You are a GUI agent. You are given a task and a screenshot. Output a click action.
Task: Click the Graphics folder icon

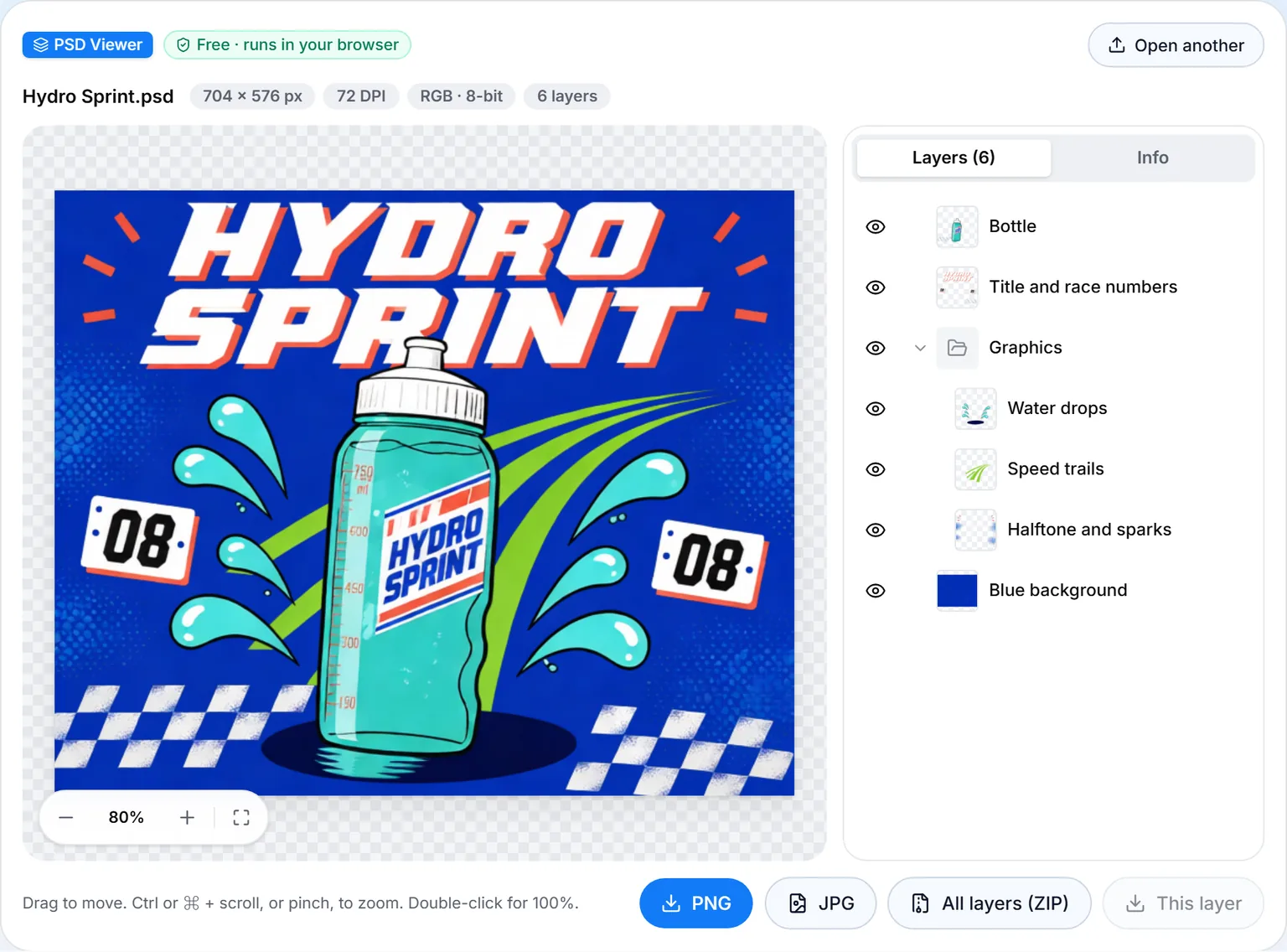tap(957, 348)
